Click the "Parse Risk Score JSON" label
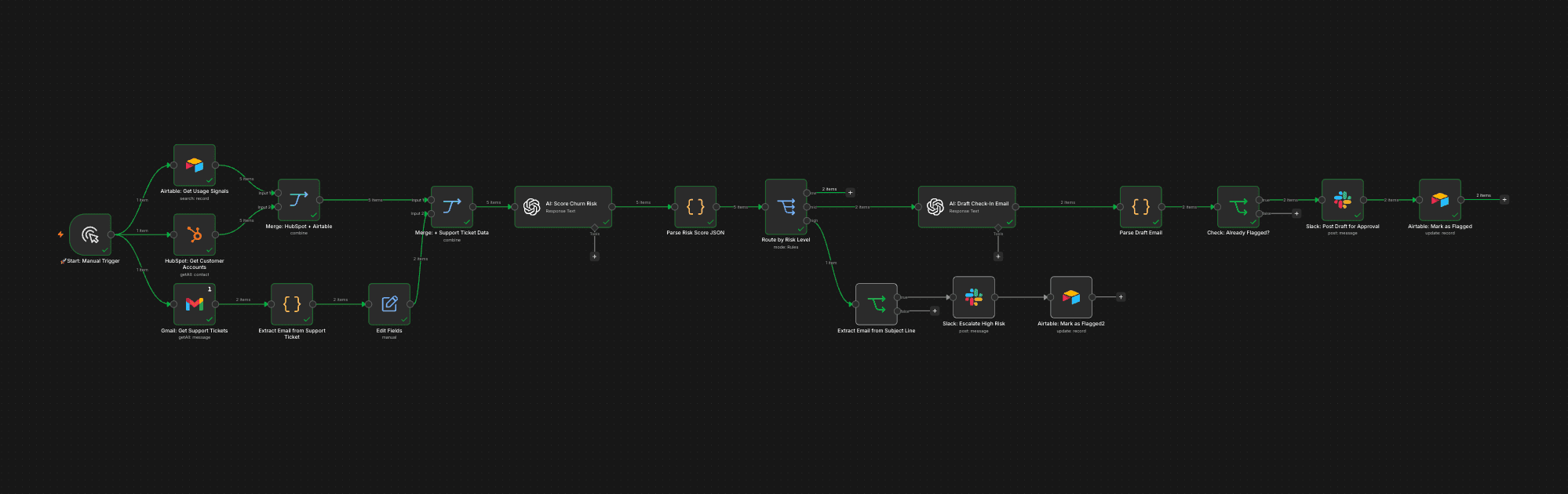 (x=695, y=233)
